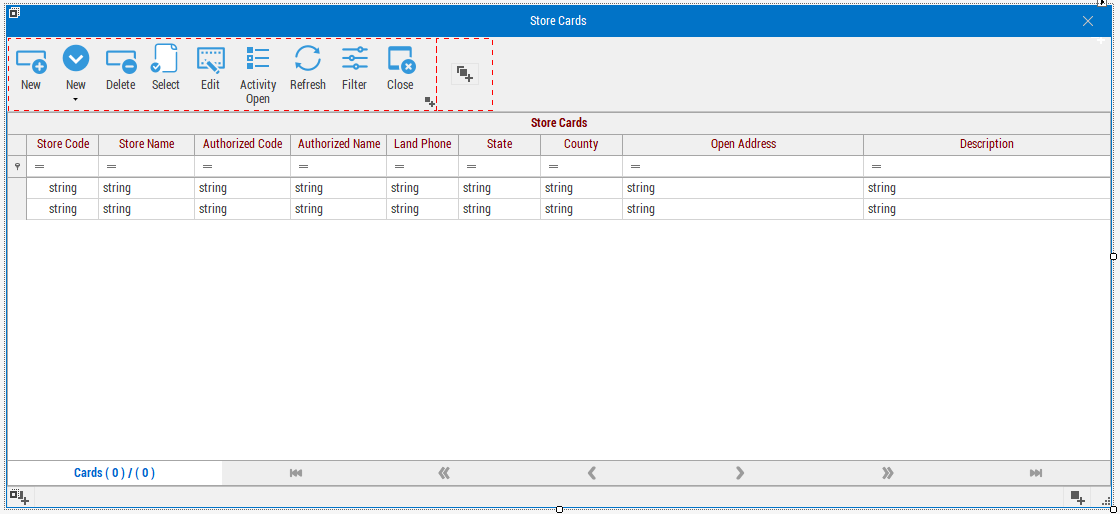
Task: Go to the first page of cards
Action: (296, 473)
